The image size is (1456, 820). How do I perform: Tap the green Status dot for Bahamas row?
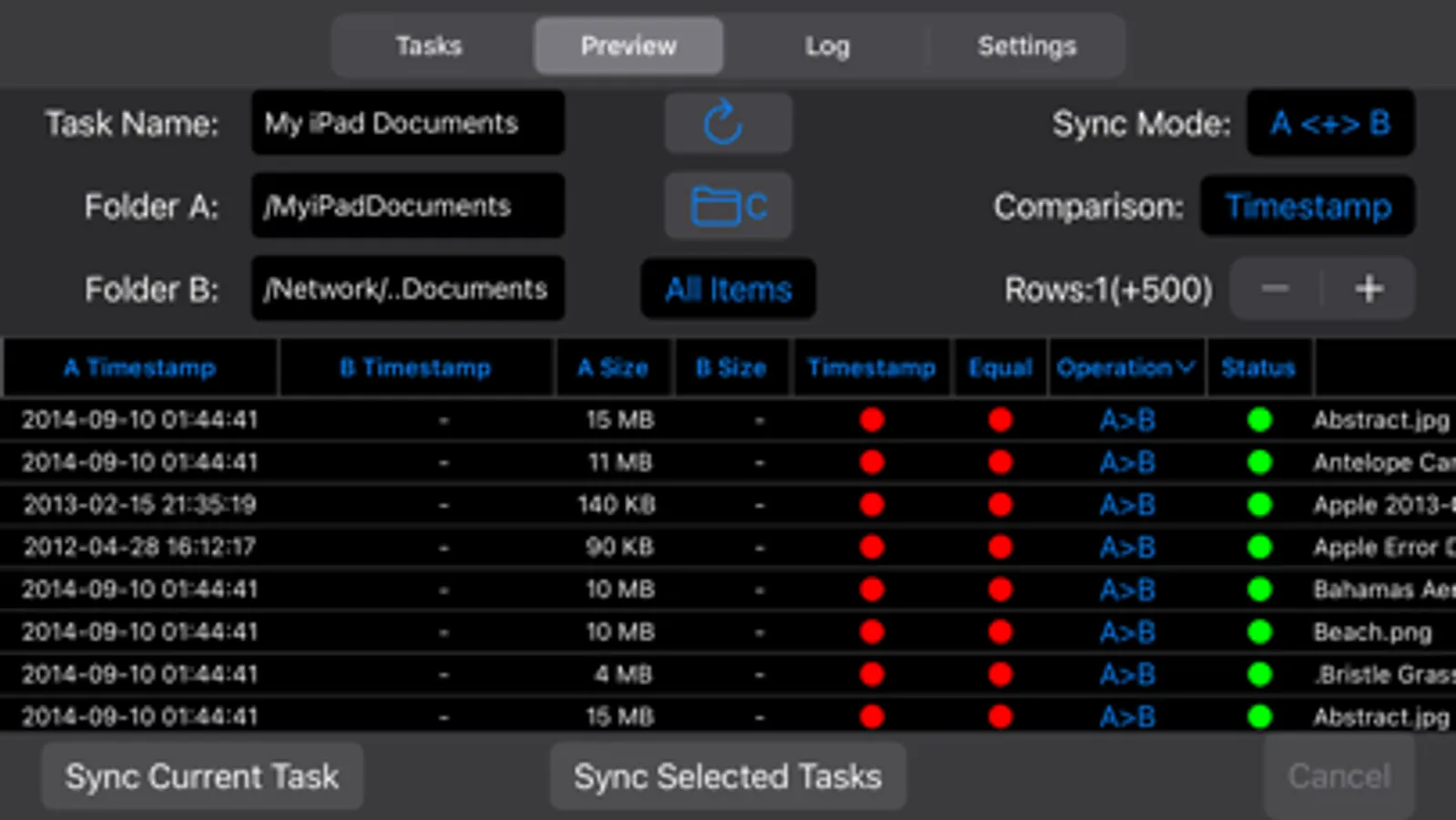[x=1259, y=589]
